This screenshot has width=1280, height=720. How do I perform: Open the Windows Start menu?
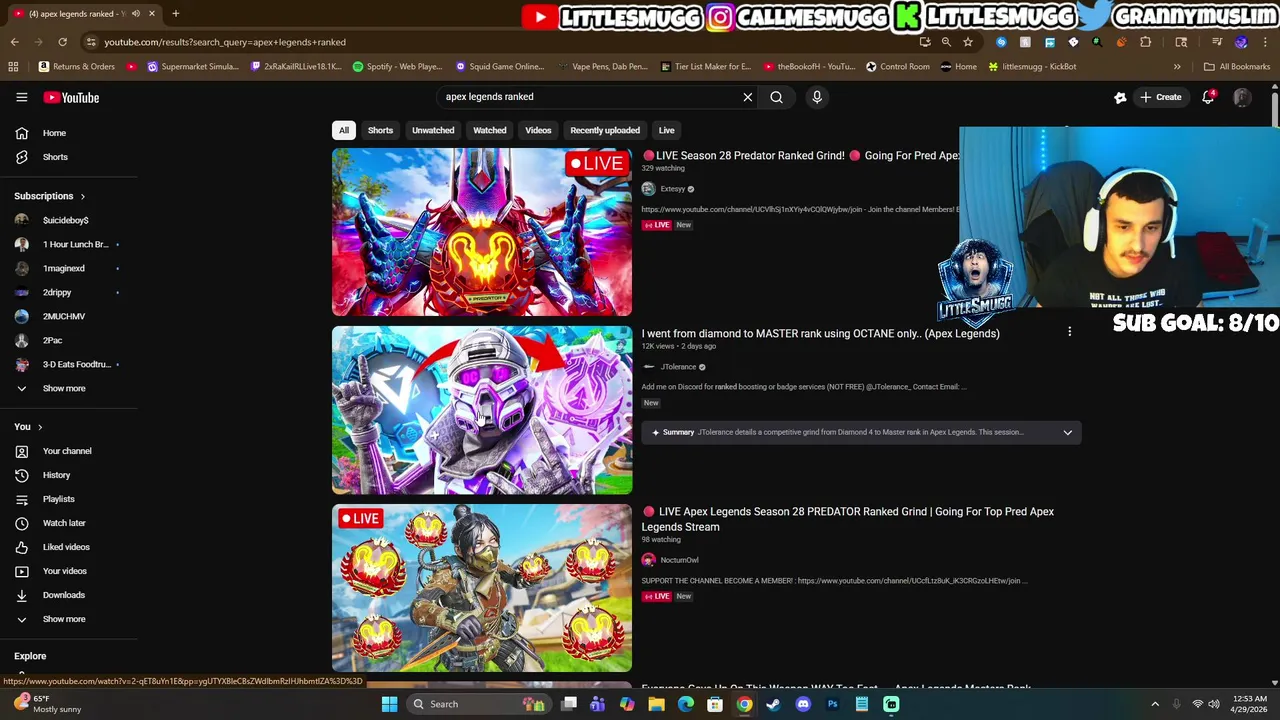(x=389, y=704)
